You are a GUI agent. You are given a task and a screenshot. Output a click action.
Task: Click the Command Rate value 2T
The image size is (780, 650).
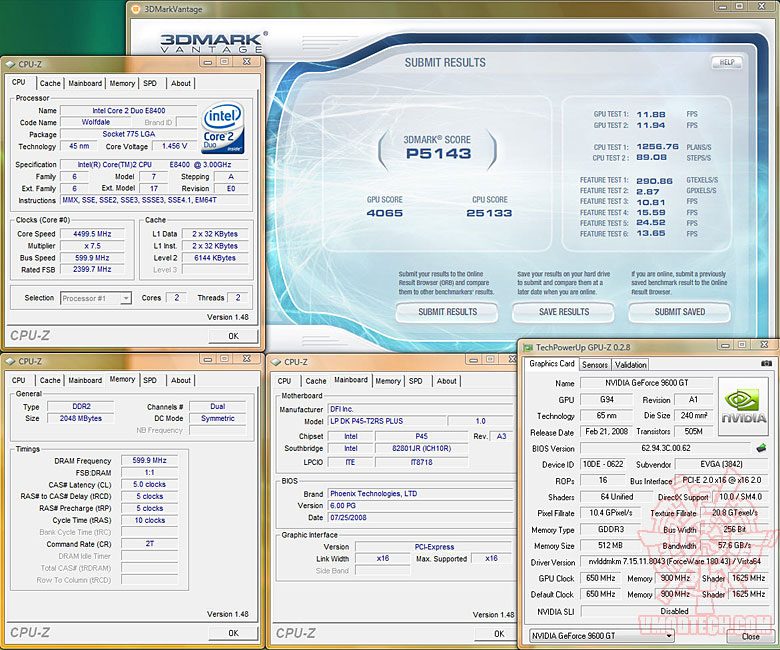[x=149, y=544]
